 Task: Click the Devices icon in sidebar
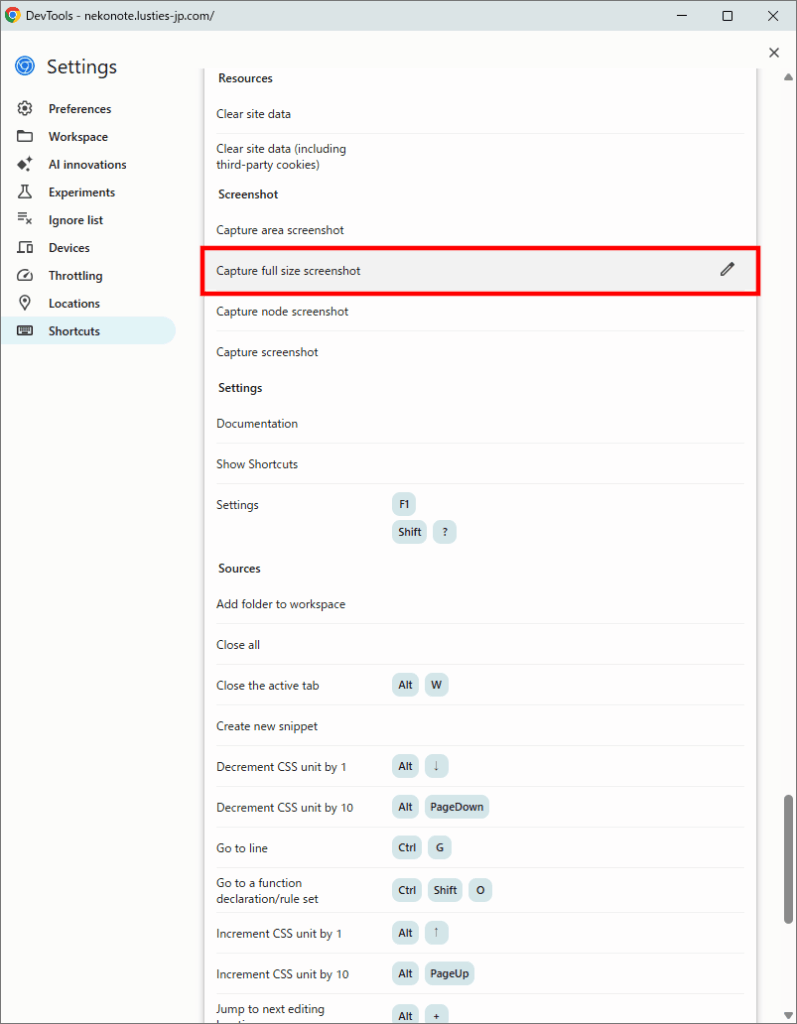(25, 248)
